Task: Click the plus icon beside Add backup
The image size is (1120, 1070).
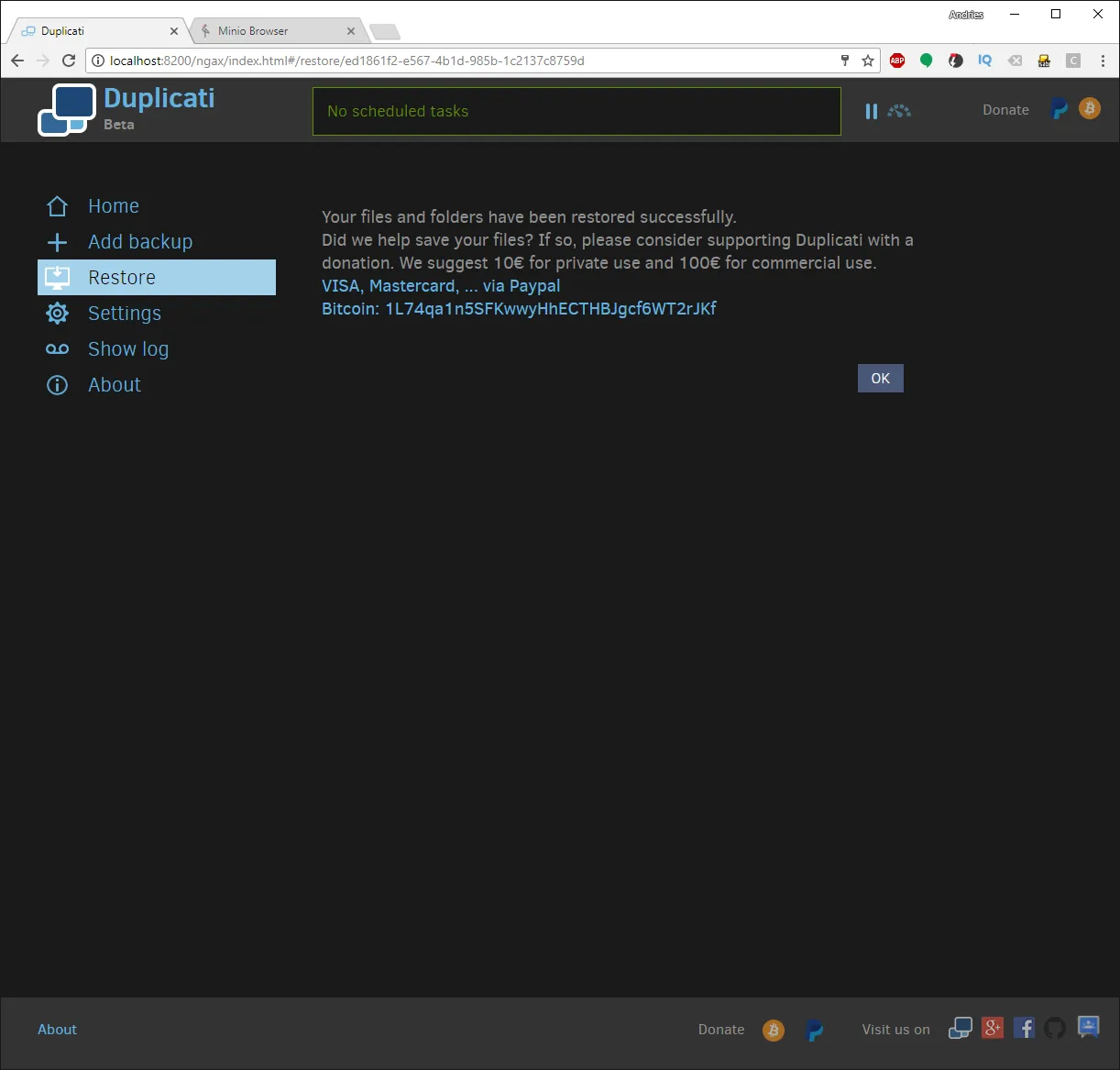Action: coord(57,242)
